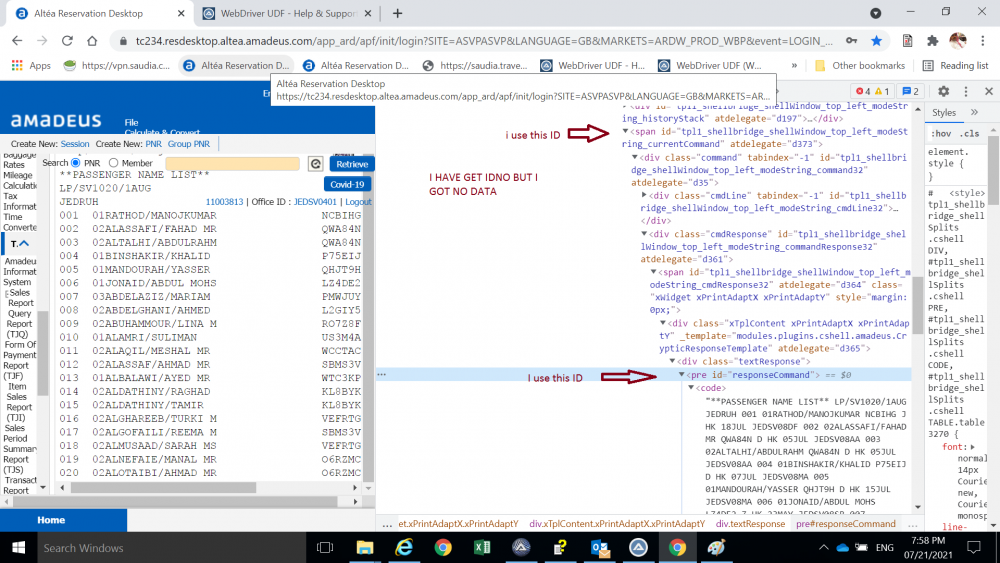Open a new browser tab

(x=397, y=13)
